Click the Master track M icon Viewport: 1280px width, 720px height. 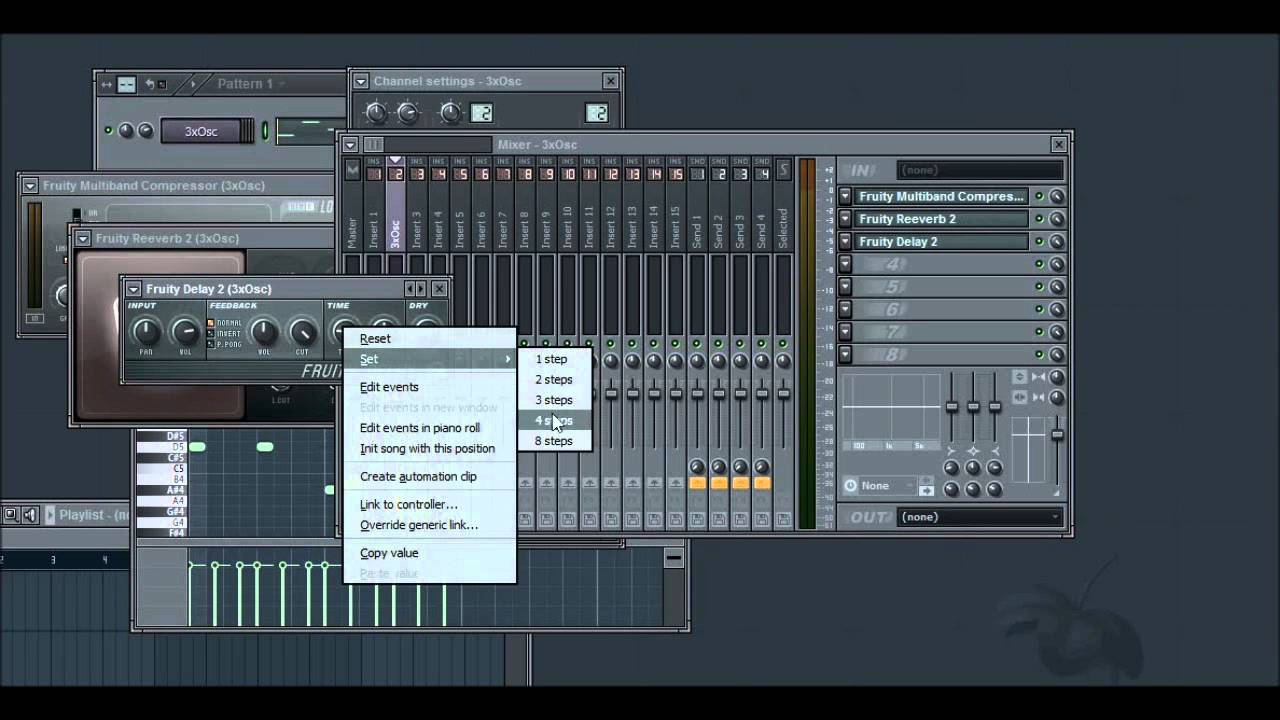[x=352, y=171]
